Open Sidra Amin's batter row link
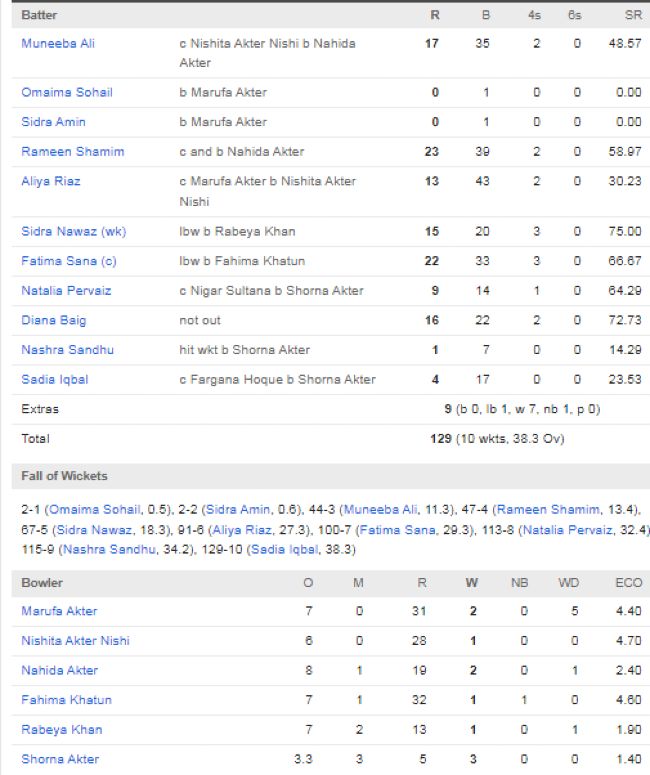Viewport: 650px width, 775px height. [53, 122]
